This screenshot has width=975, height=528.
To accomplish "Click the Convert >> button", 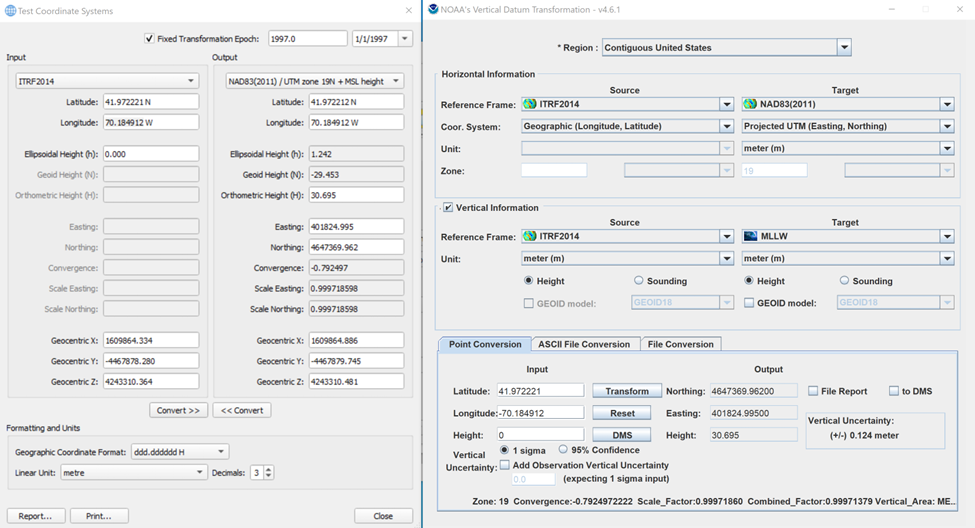I will coord(178,410).
